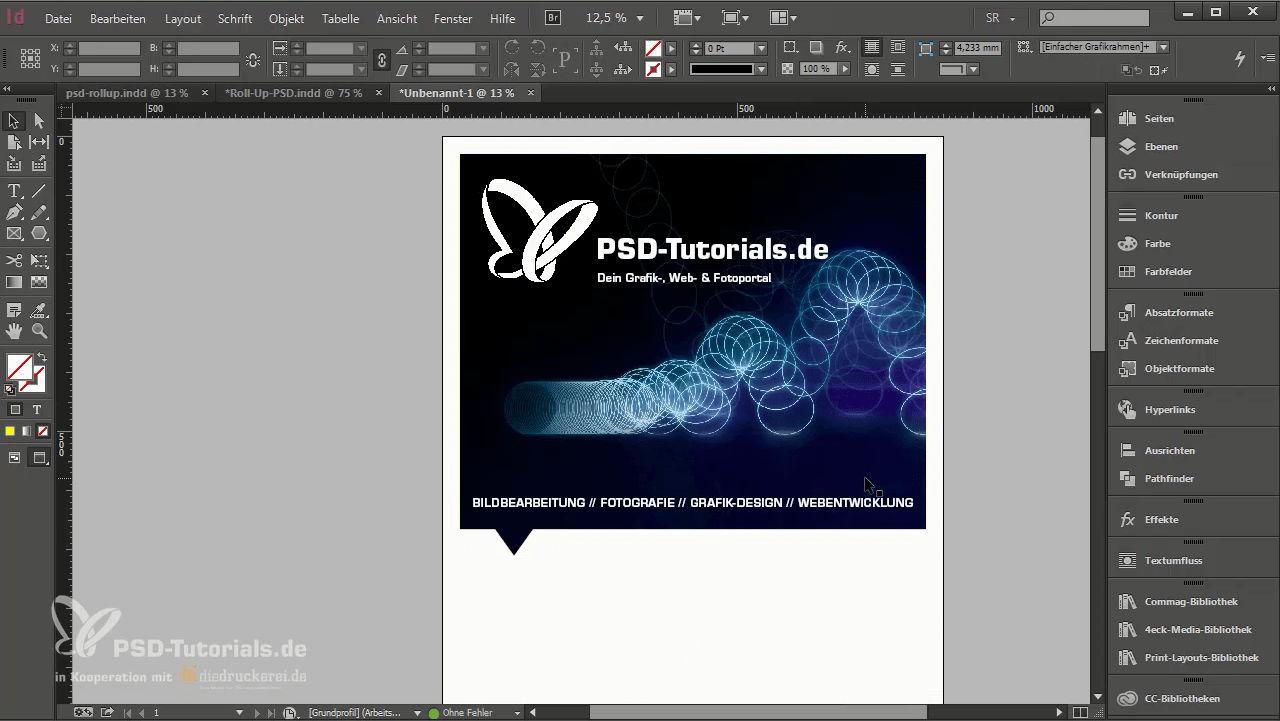Image resolution: width=1280 pixels, height=721 pixels.
Task: Select the Eyedropper tool
Action: click(x=39, y=310)
